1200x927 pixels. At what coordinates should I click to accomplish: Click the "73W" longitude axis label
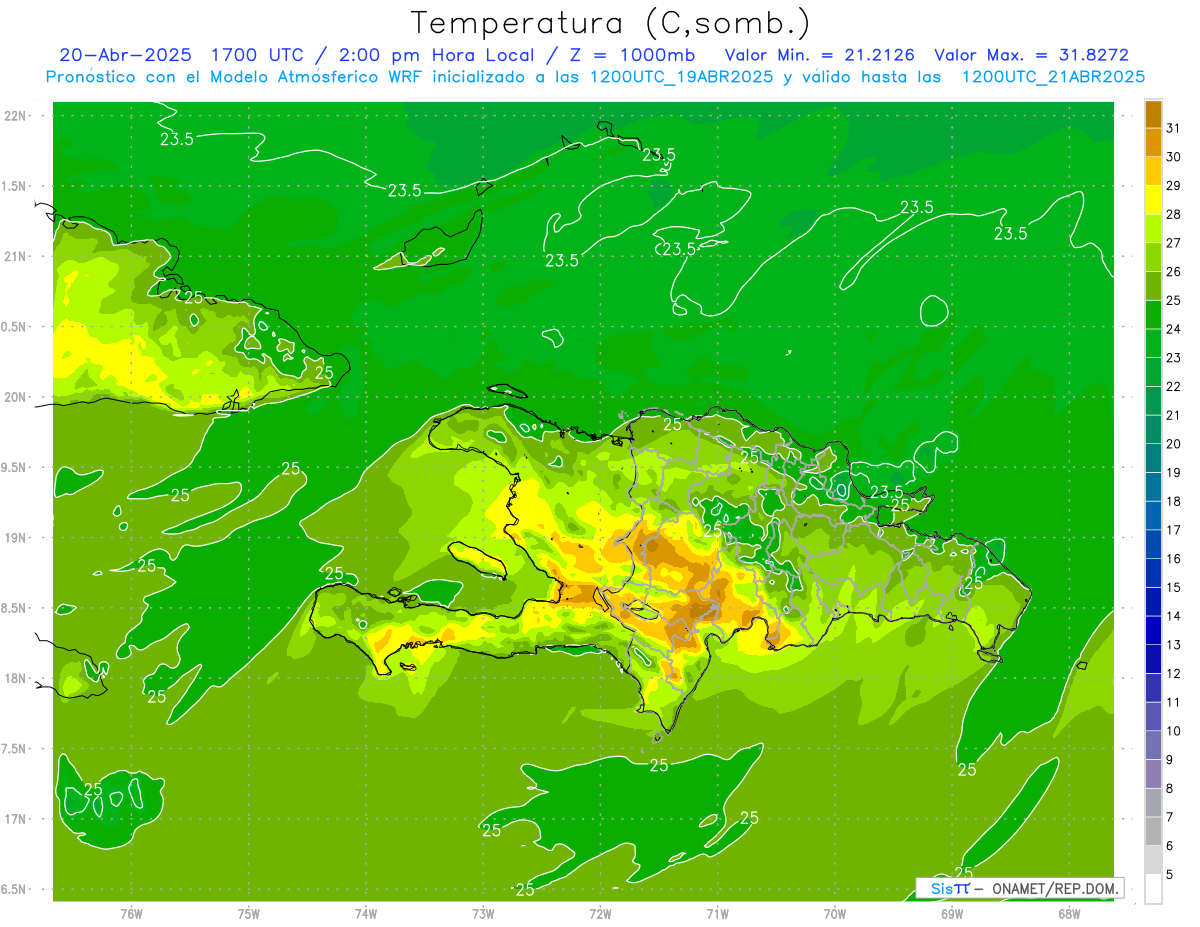click(x=483, y=913)
